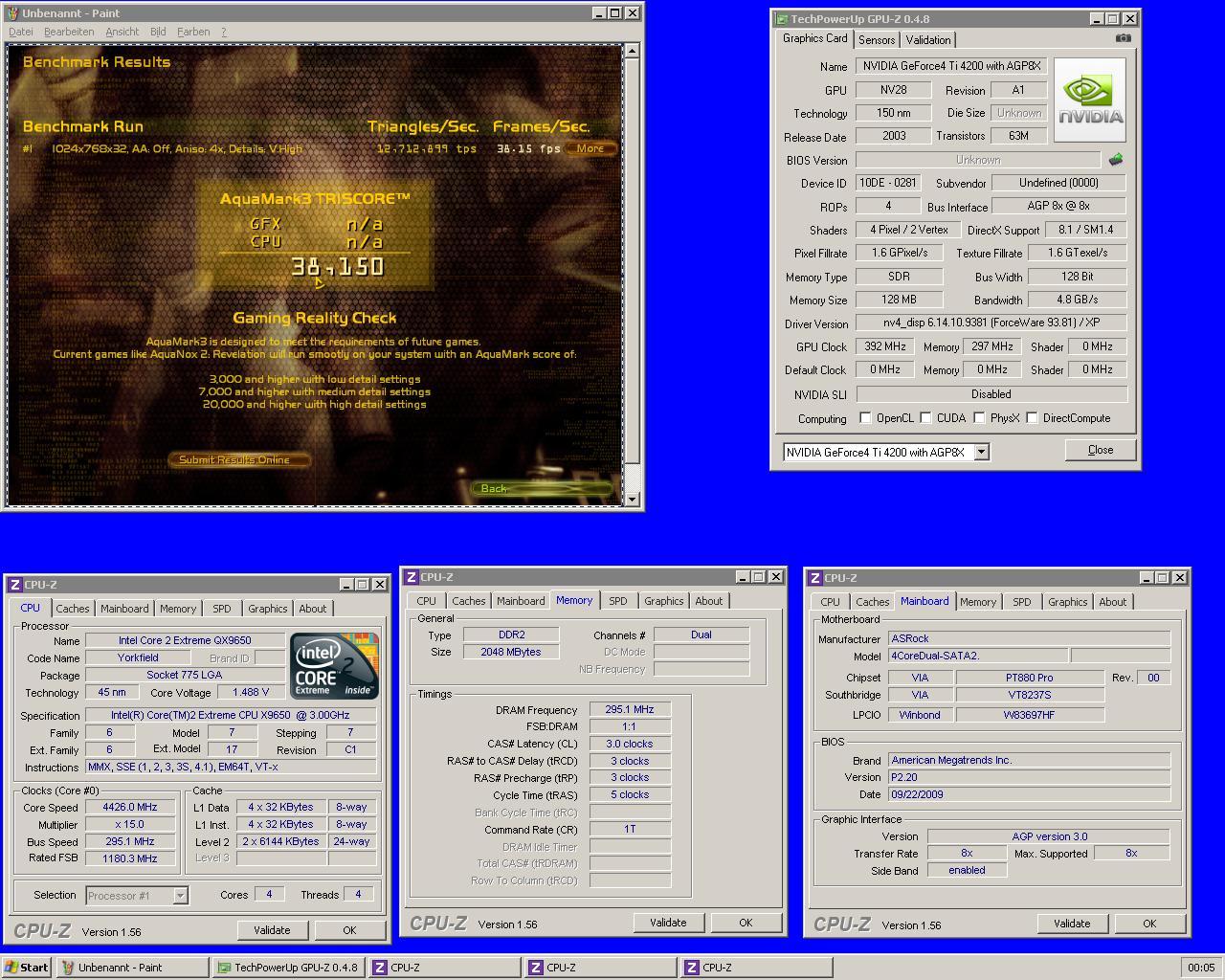Click the Core Speed value 4426.0 MHz

[130, 808]
